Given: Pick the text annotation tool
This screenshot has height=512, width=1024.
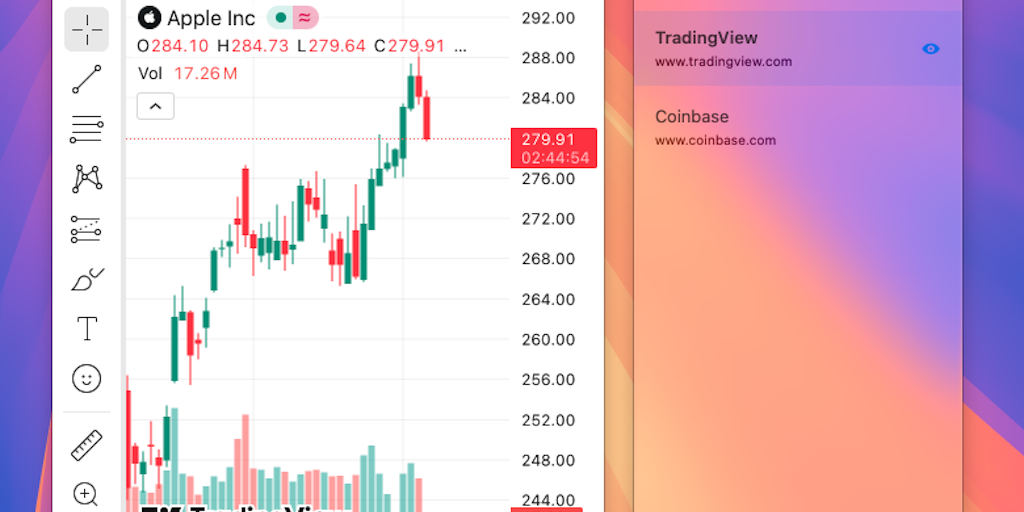Looking at the screenshot, I should tap(87, 328).
